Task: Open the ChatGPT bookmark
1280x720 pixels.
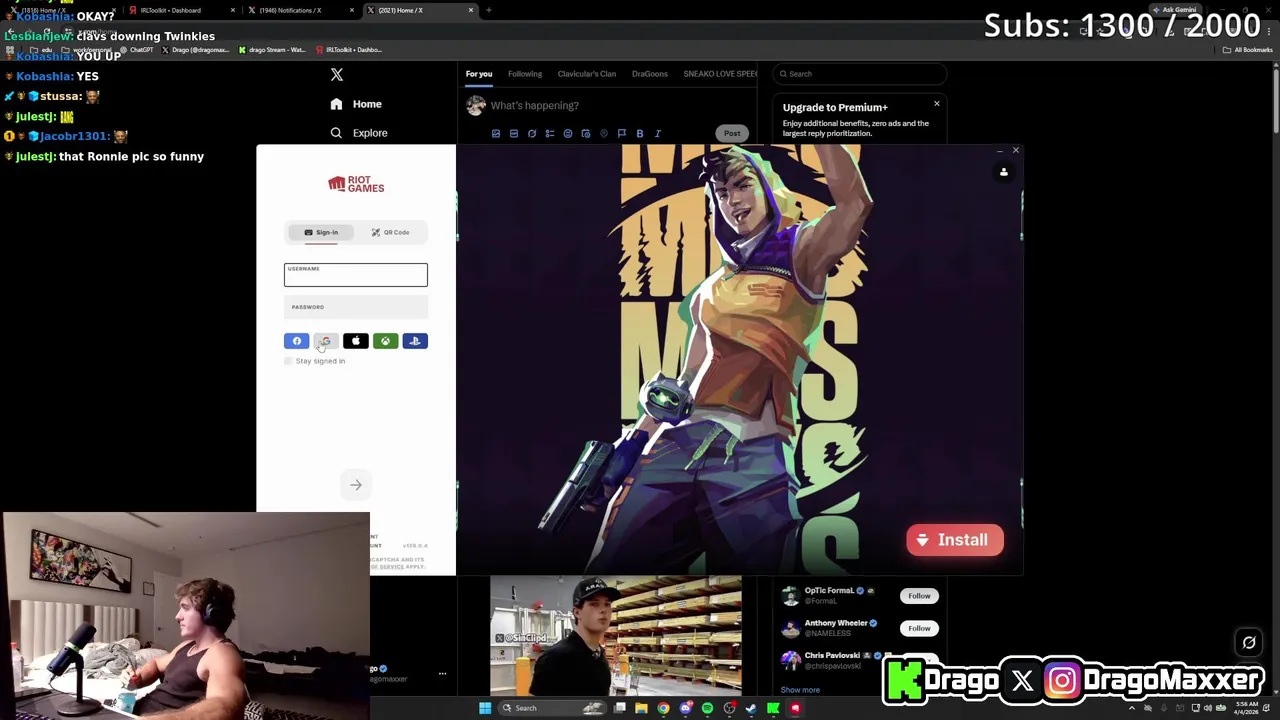Action: tap(136, 49)
